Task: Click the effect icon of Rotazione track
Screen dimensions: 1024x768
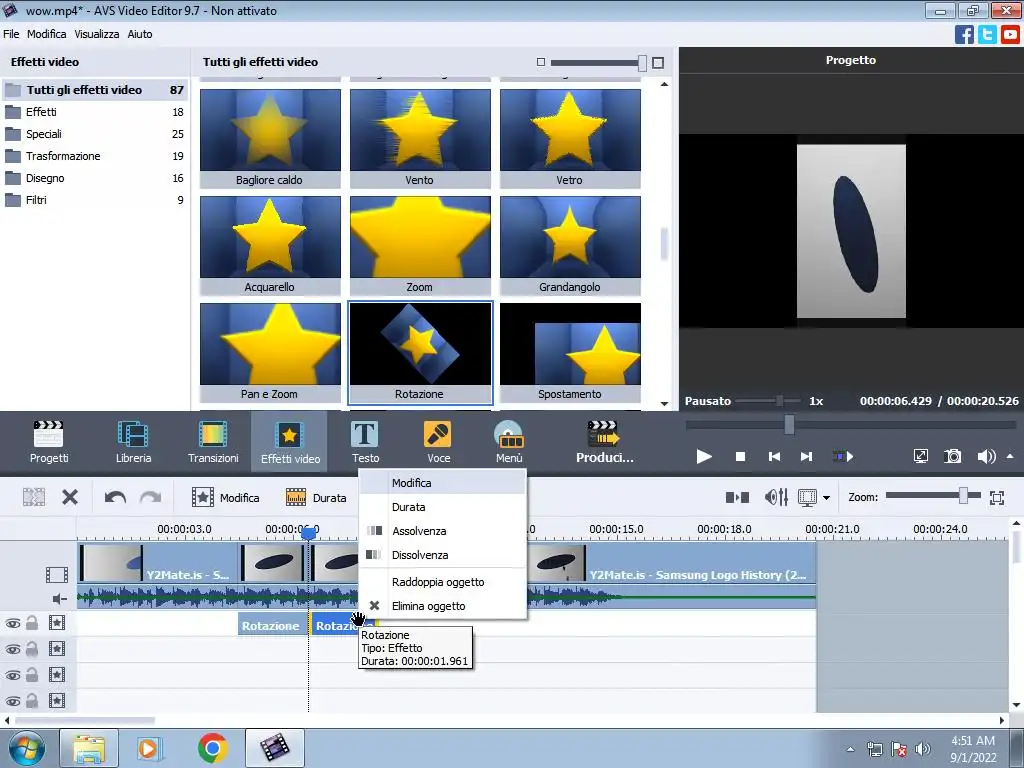Action: point(57,623)
